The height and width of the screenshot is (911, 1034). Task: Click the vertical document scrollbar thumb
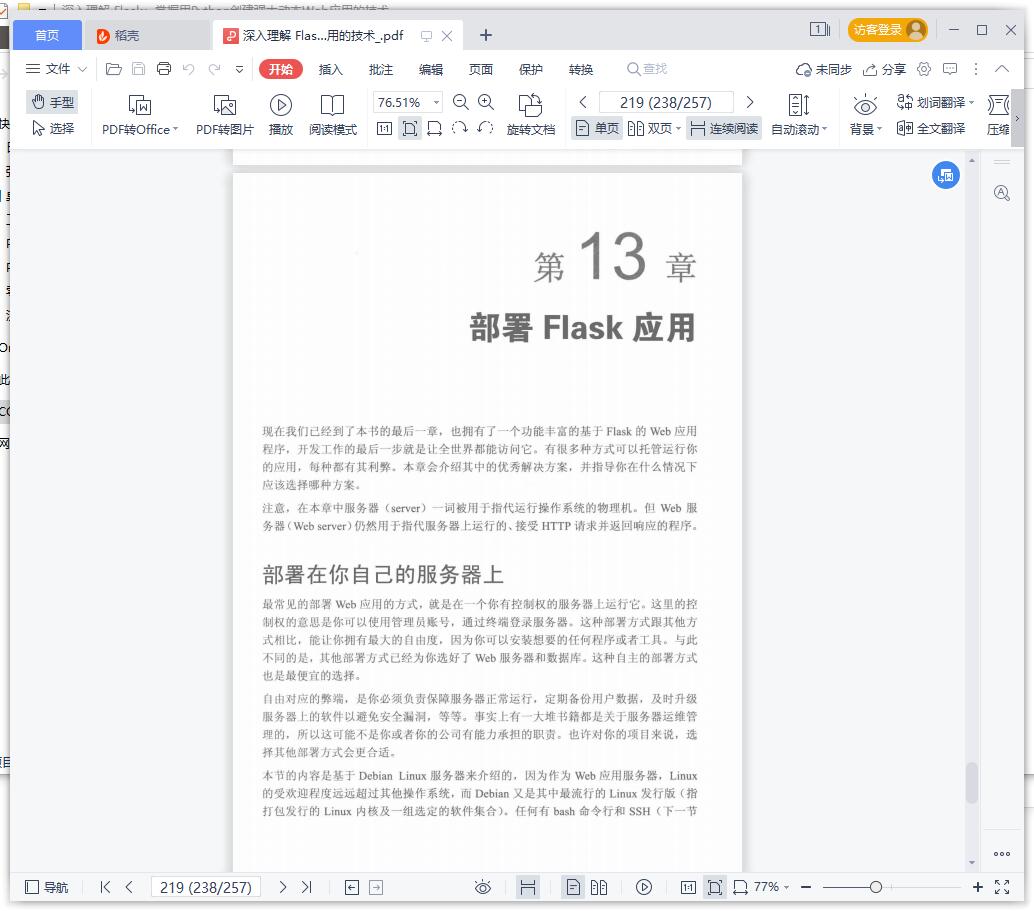click(971, 782)
